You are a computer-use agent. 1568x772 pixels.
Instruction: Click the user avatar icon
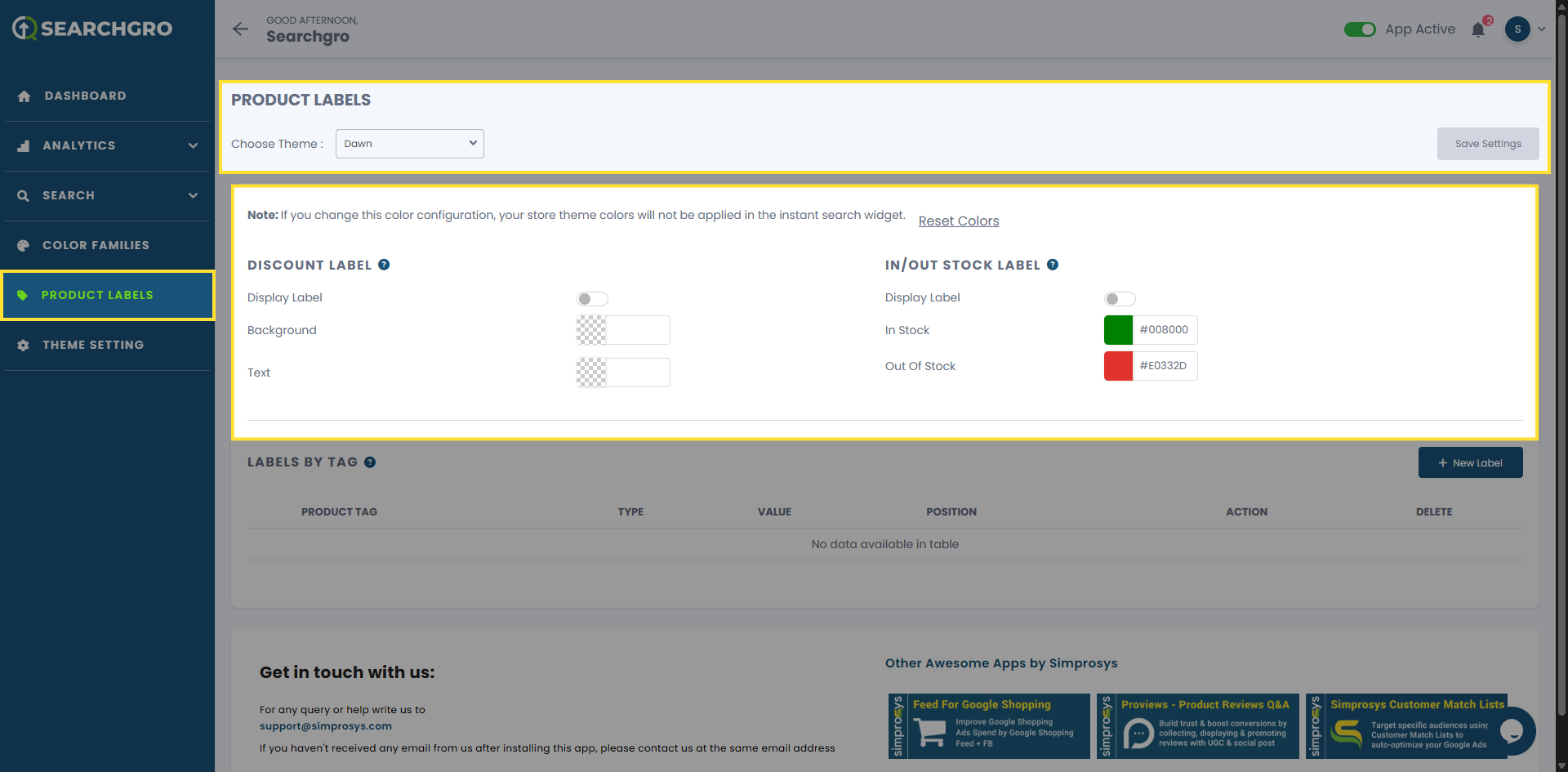point(1517,29)
